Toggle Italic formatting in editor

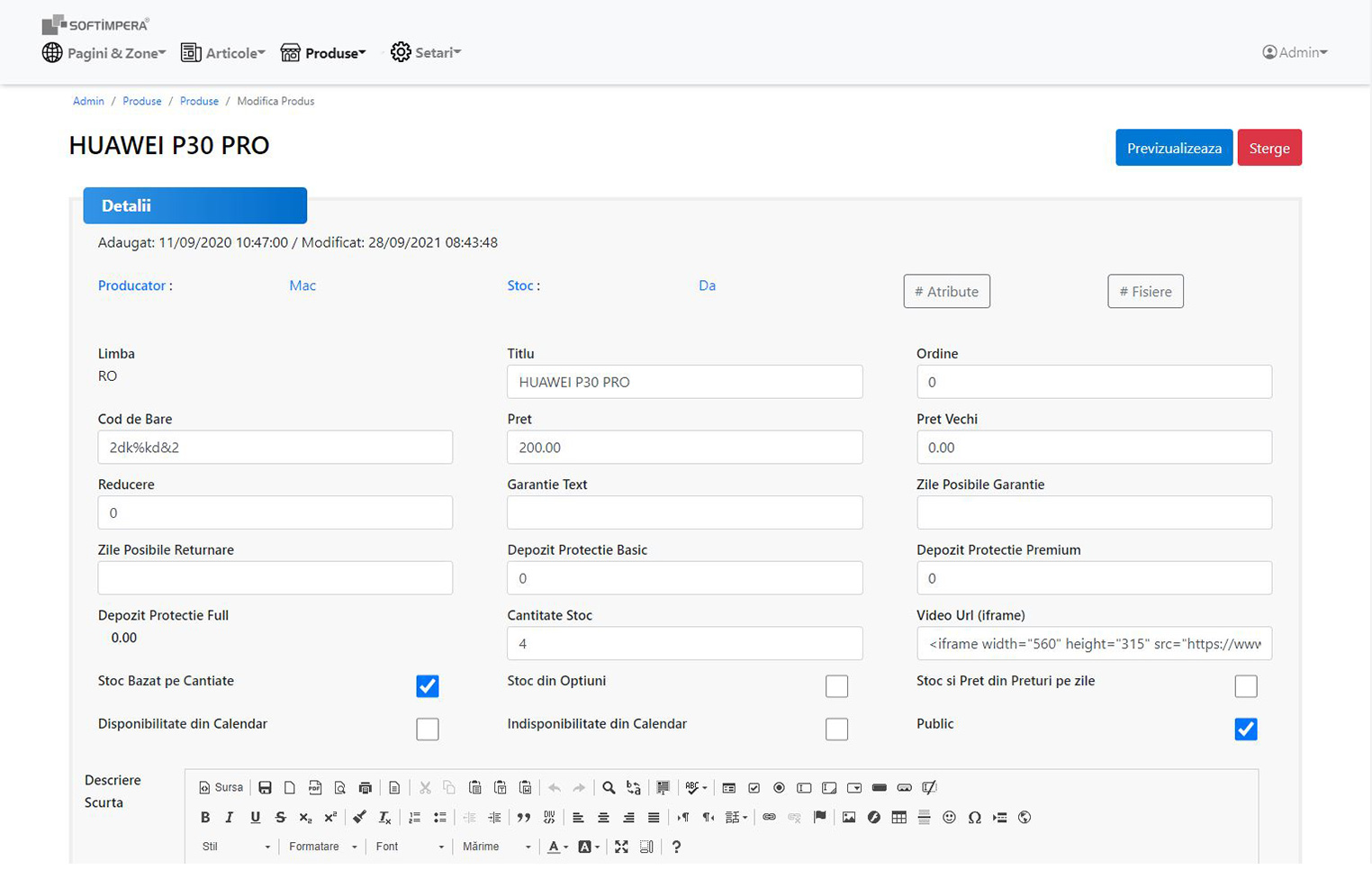pos(230,818)
